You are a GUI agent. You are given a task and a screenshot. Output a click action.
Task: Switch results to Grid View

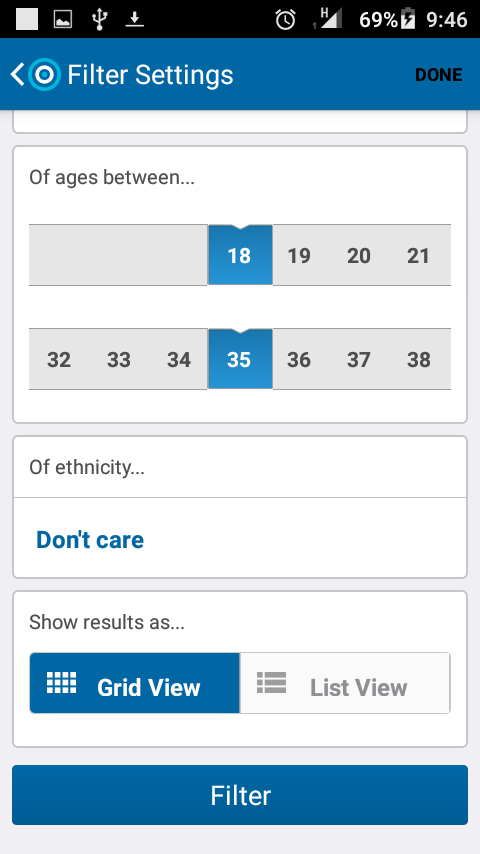click(135, 683)
